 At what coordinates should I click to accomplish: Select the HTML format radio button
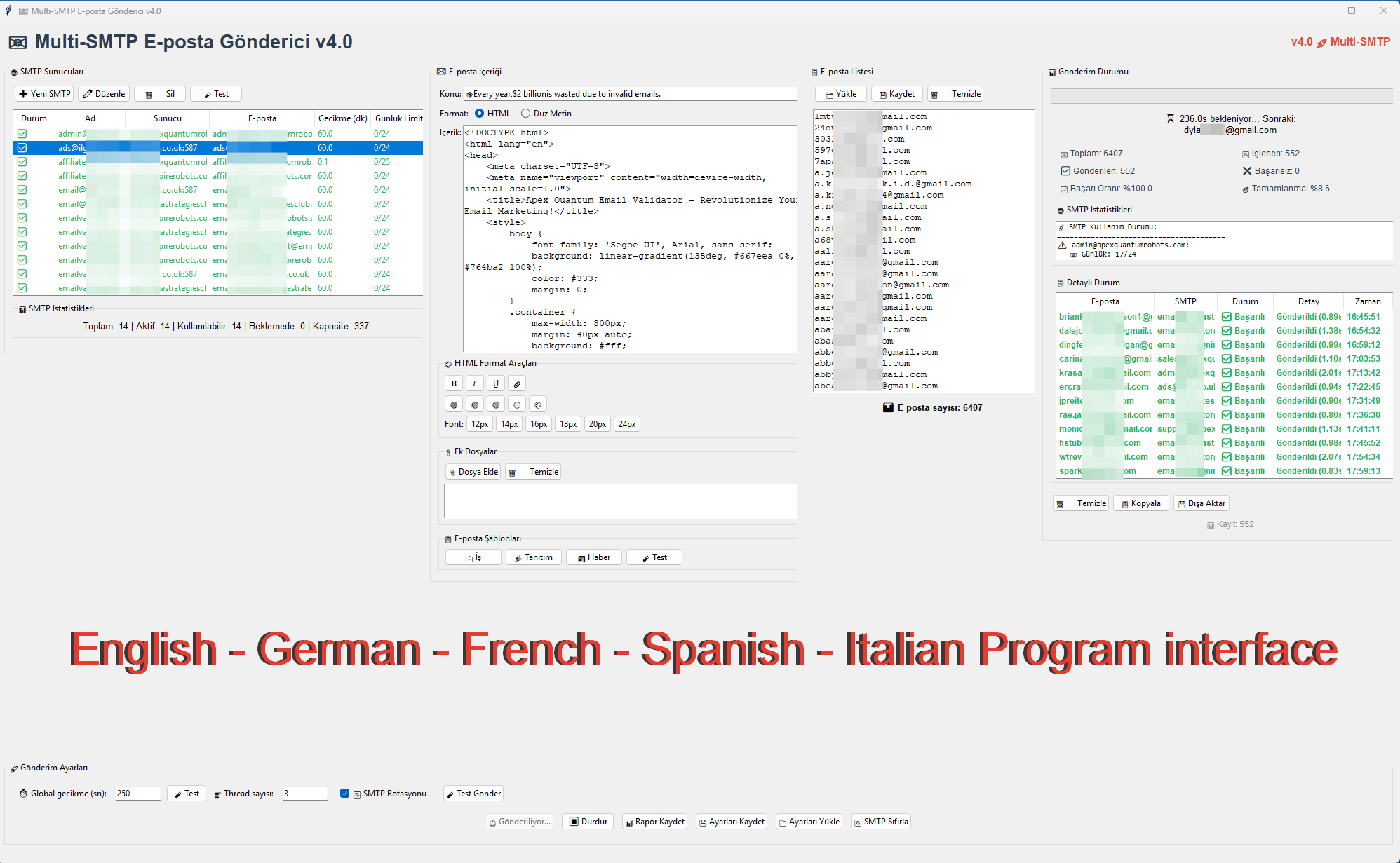480,114
